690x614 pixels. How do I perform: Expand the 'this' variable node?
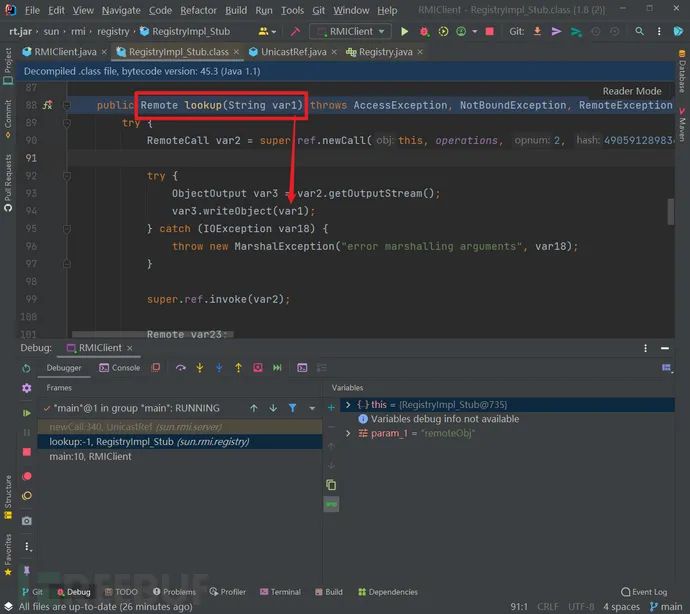[348, 404]
